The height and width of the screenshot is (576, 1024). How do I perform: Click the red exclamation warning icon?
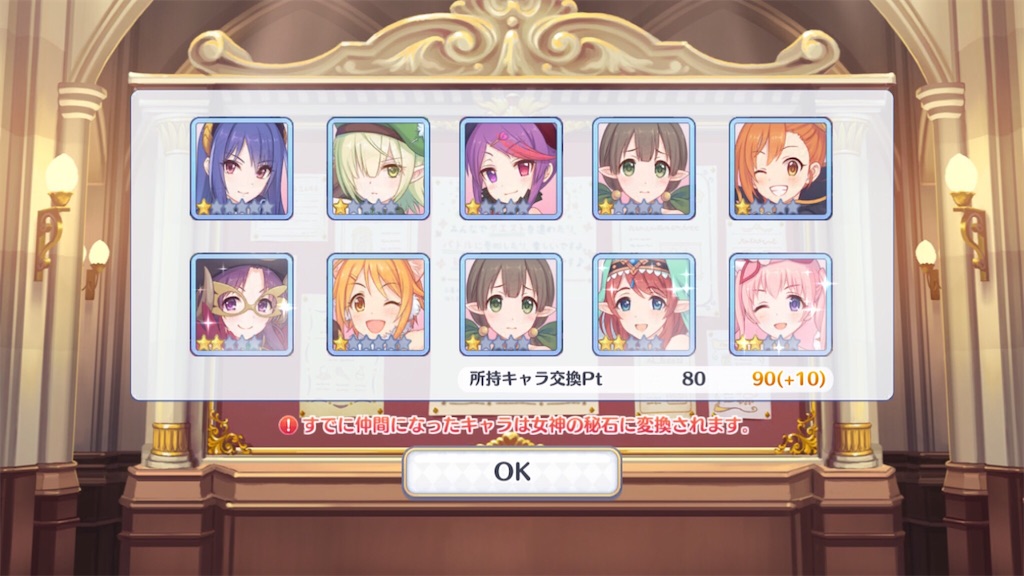(288, 426)
